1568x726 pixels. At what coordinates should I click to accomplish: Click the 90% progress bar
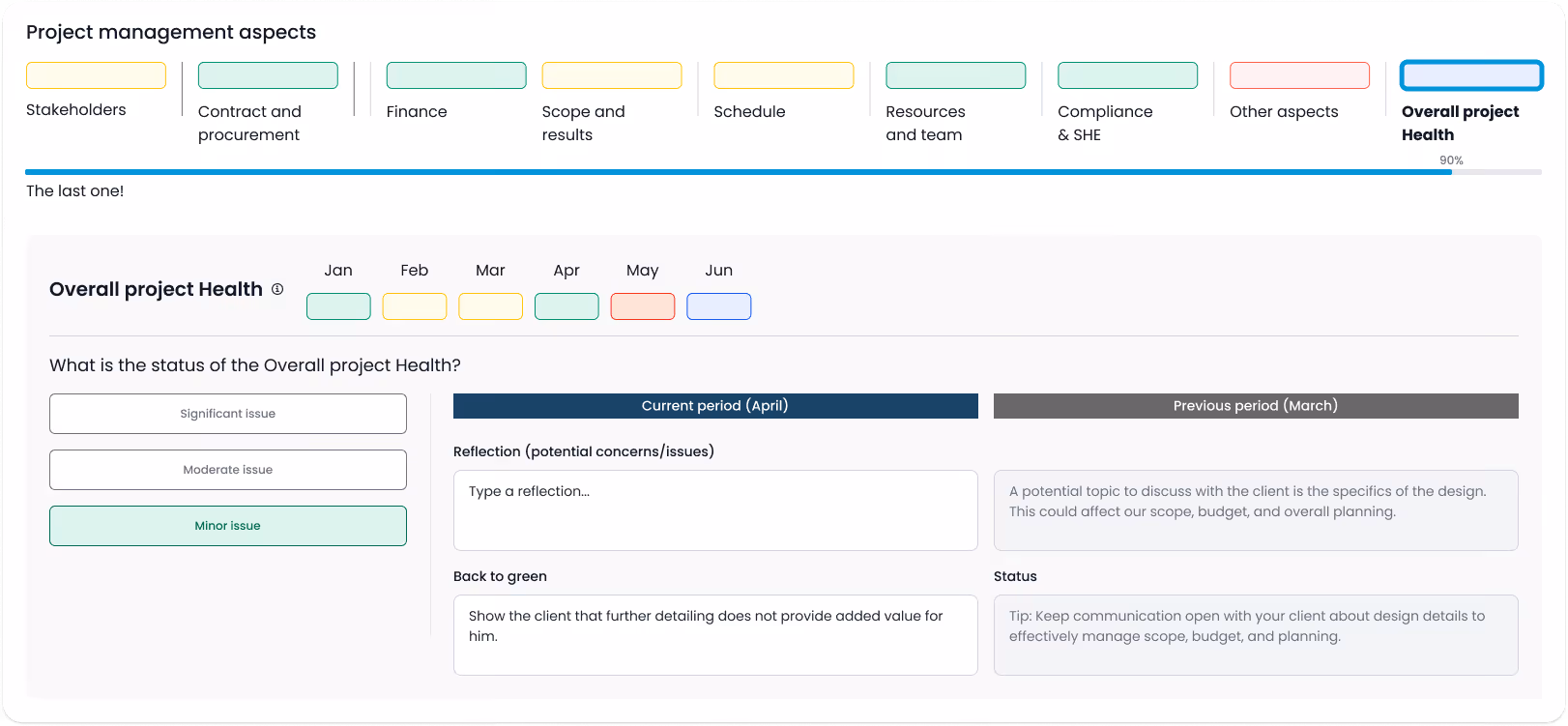click(x=783, y=172)
